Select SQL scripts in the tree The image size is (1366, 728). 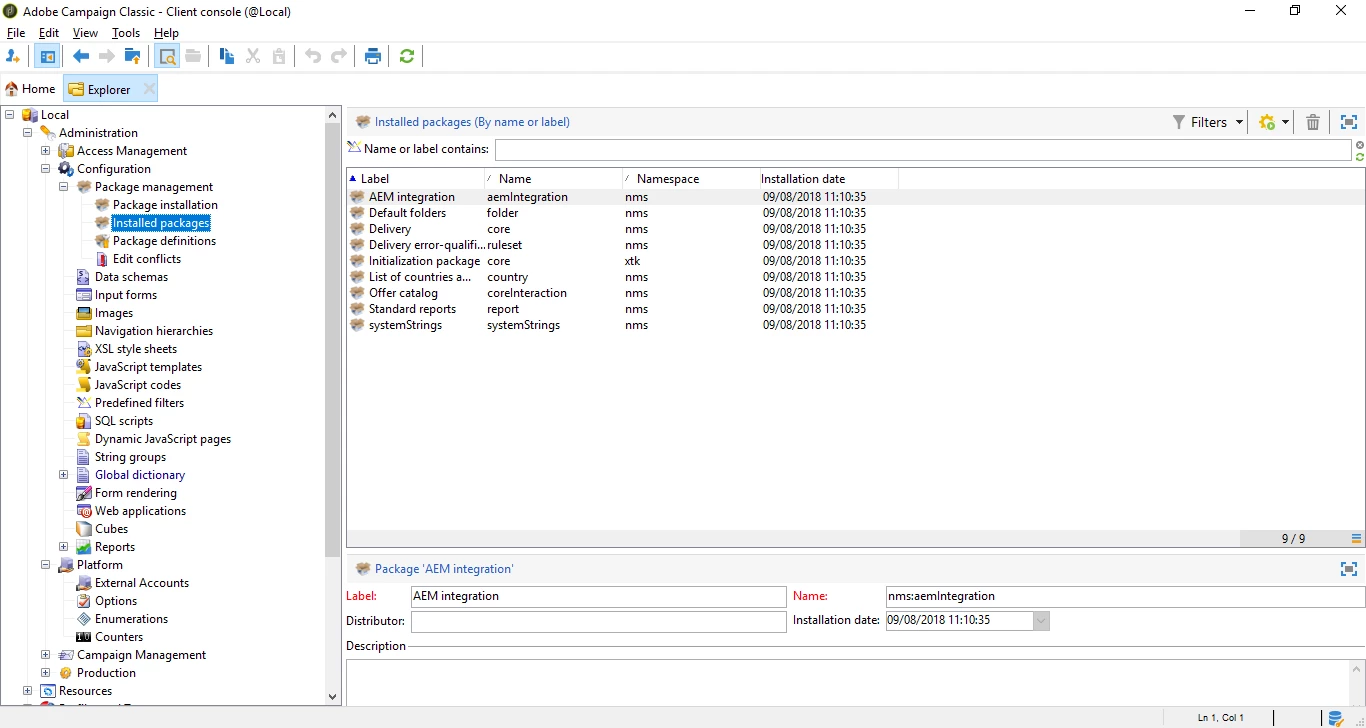[124, 421]
